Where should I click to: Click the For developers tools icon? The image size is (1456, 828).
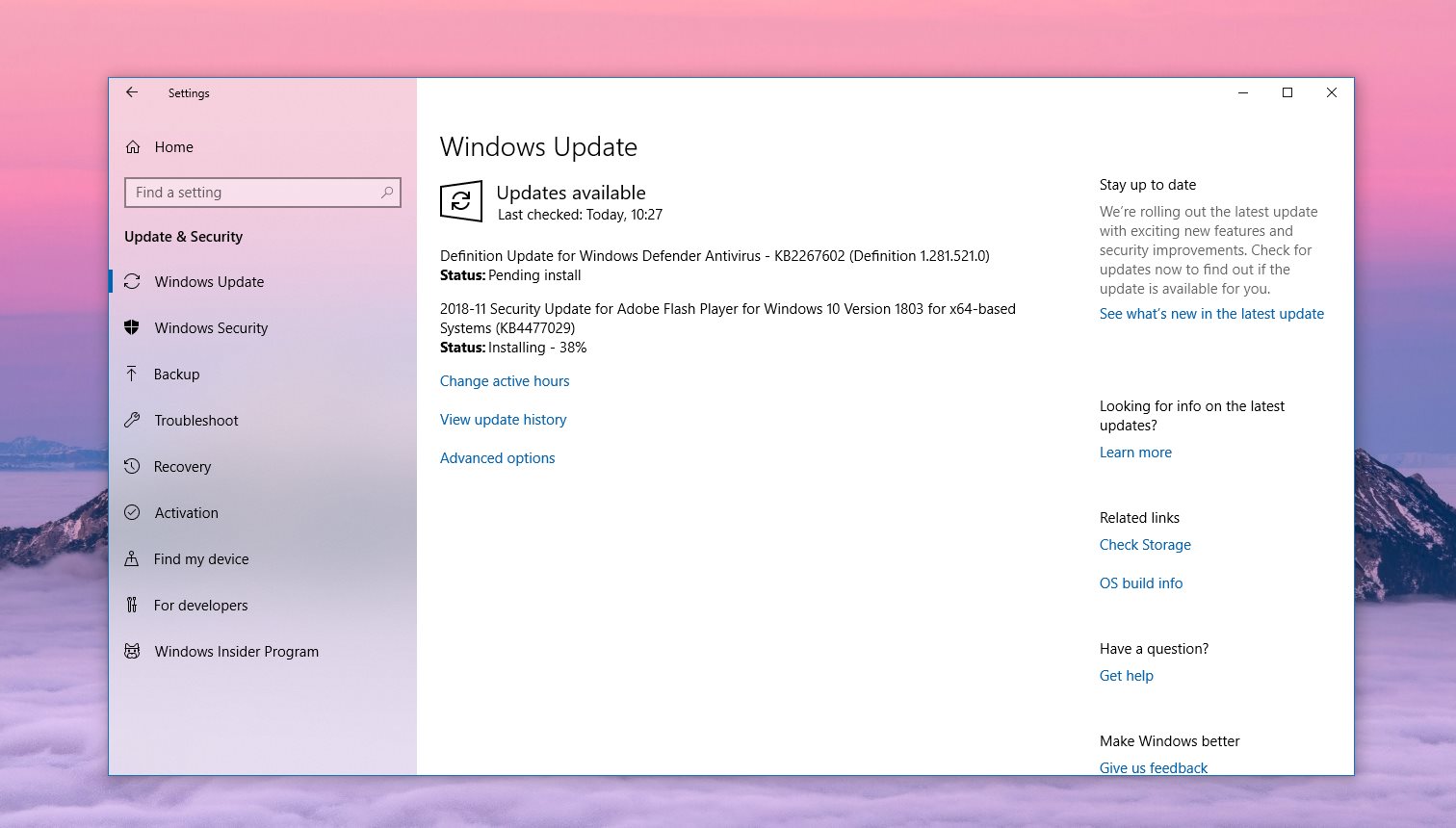132,605
